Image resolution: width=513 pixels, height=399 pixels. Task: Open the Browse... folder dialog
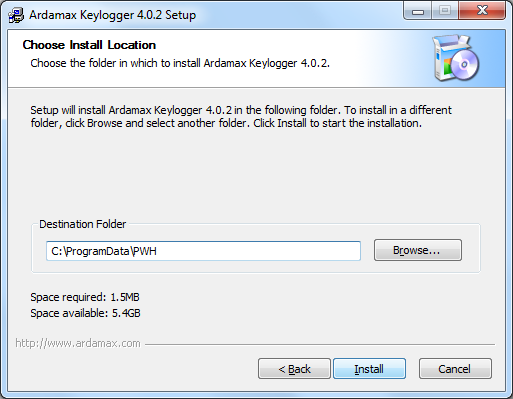tap(418, 250)
